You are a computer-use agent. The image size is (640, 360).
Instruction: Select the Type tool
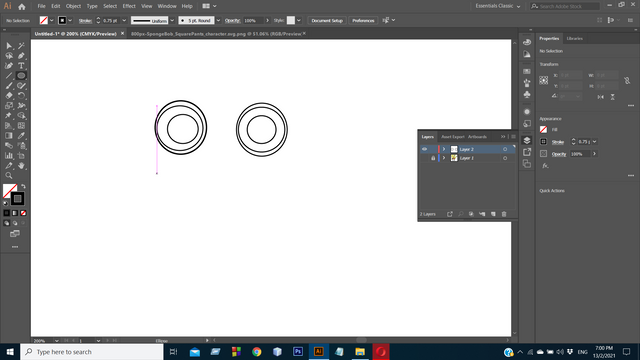click(x=21, y=65)
